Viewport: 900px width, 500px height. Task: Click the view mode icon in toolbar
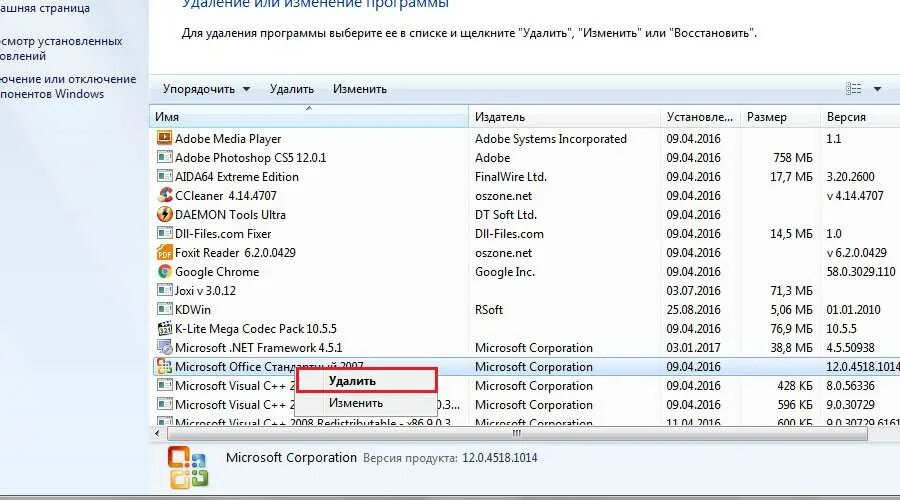click(854, 88)
